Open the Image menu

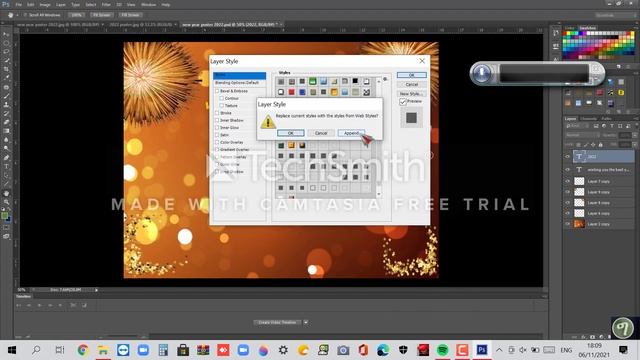pos(45,4)
